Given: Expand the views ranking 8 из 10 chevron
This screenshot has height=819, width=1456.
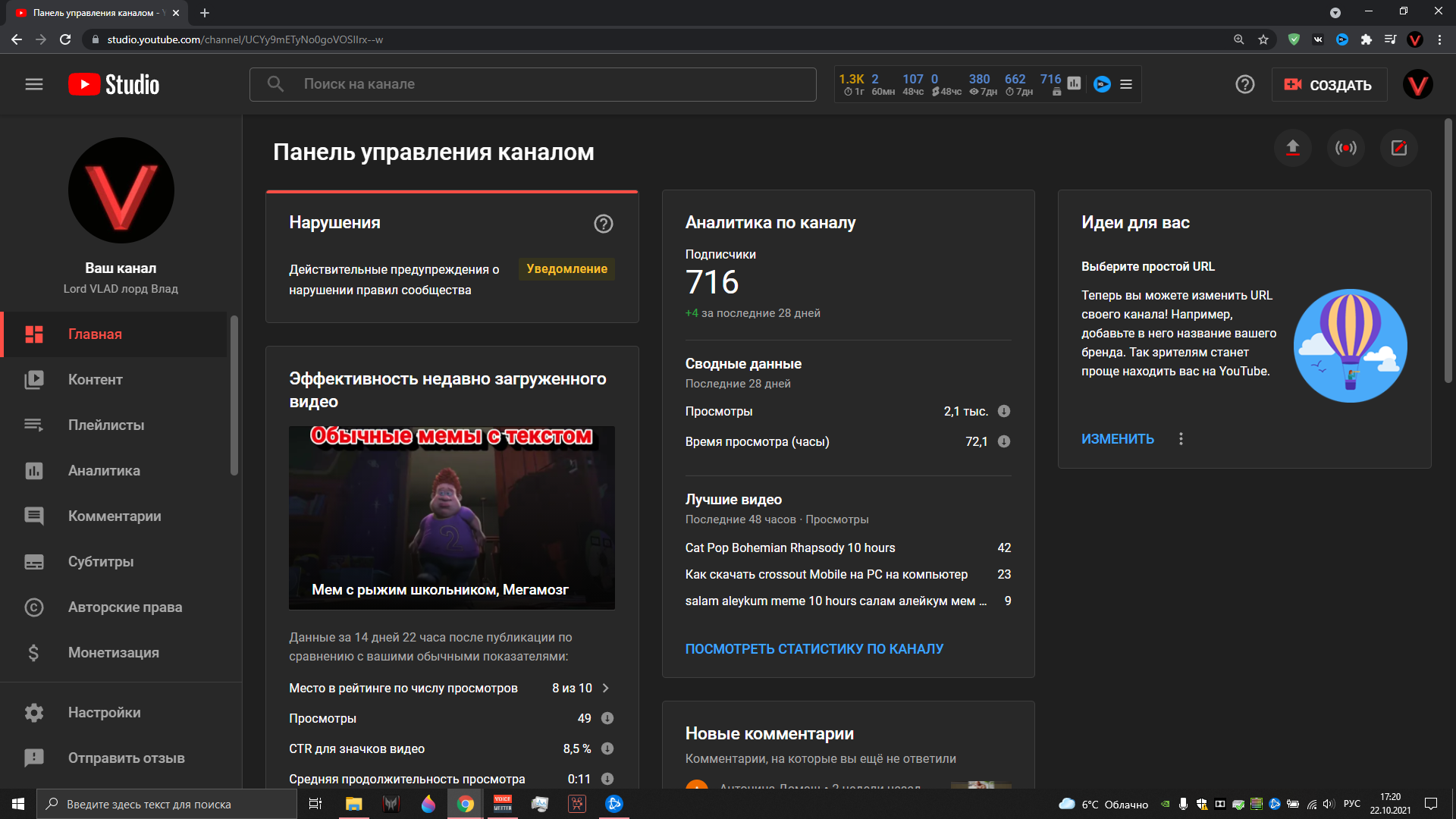Looking at the screenshot, I should coord(605,688).
